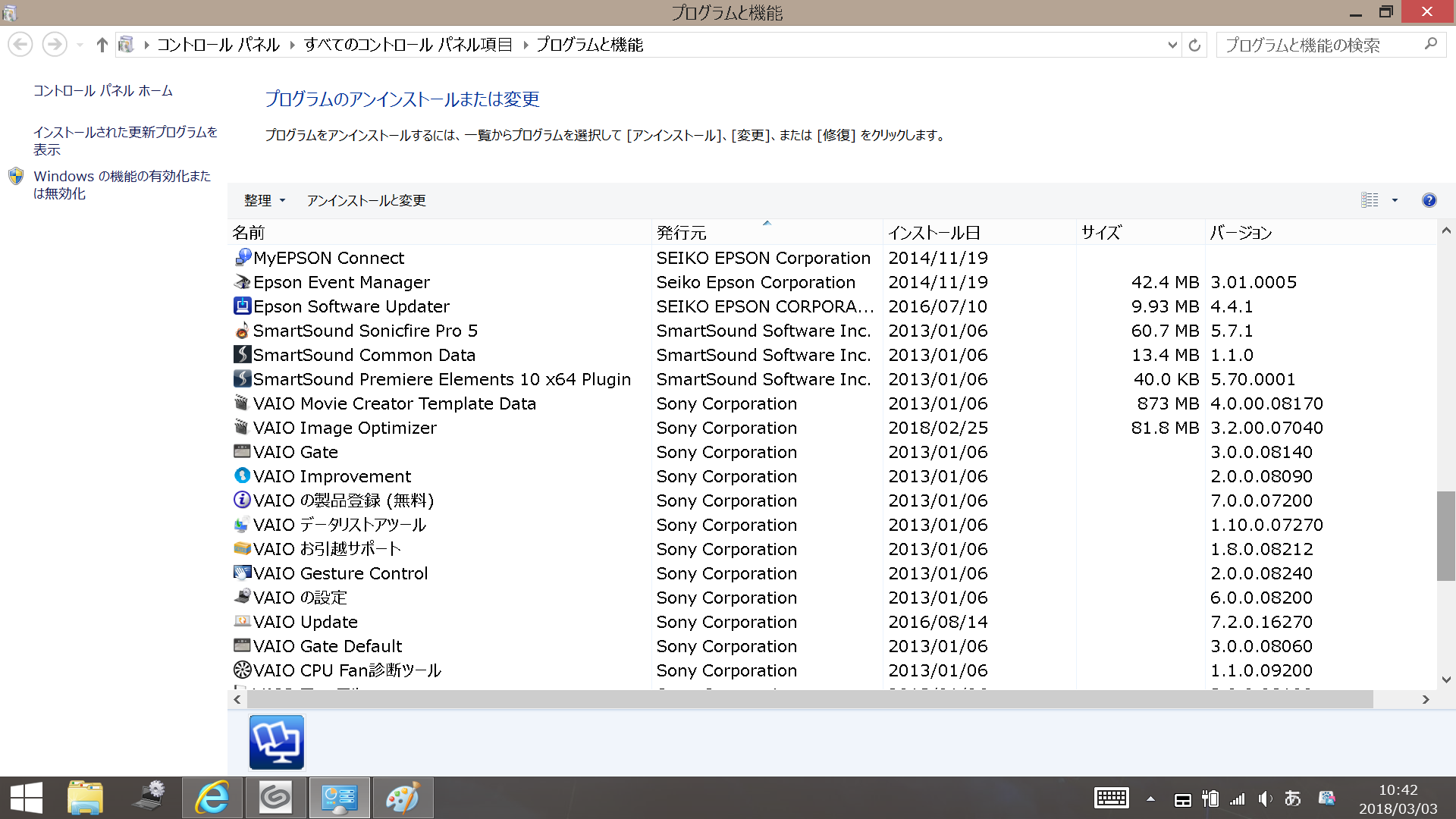Sort by the サイズ column header
1456x819 pixels.
click(x=1101, y=233)
